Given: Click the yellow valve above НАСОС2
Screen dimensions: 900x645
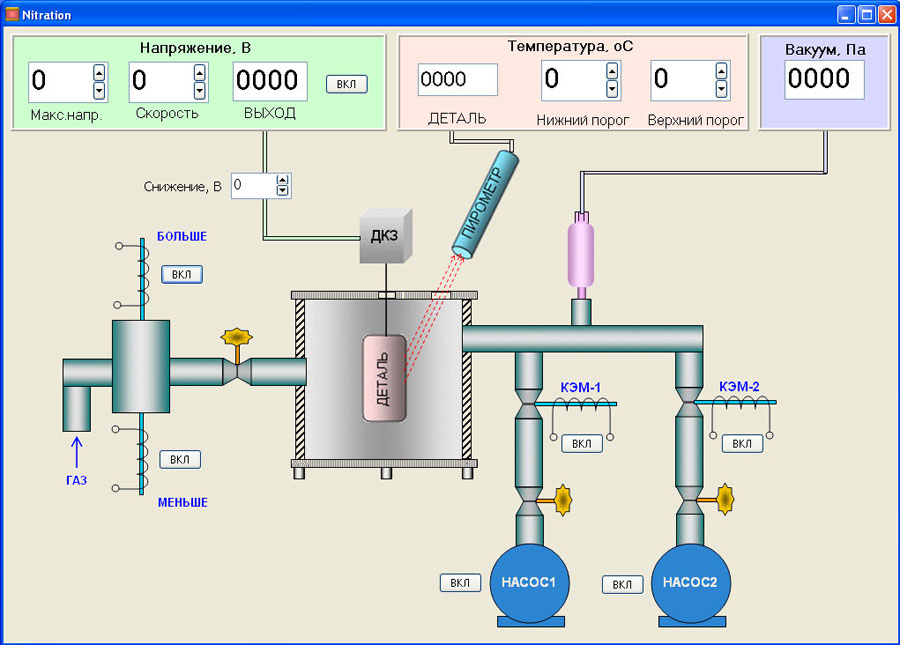Looking at the screenshot, I should pos(722,495).
